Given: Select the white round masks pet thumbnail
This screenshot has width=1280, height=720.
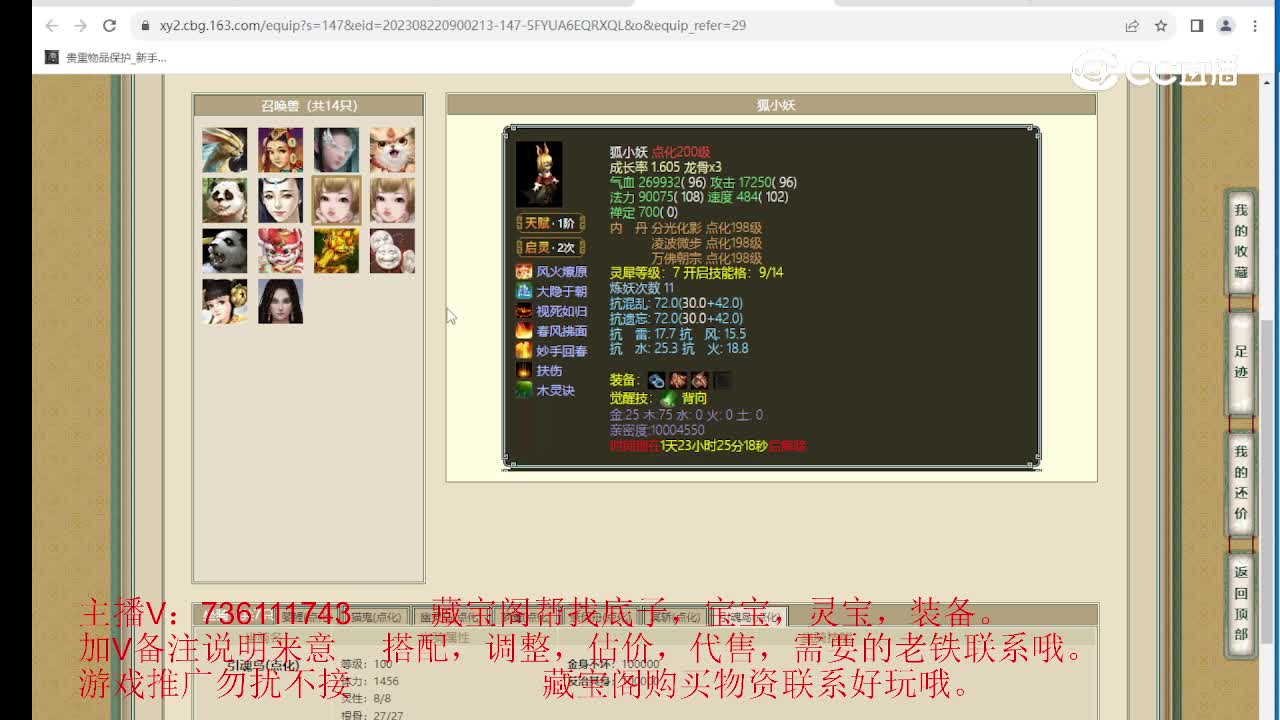Looking at the screenshot, I should [x=392, y=251].
